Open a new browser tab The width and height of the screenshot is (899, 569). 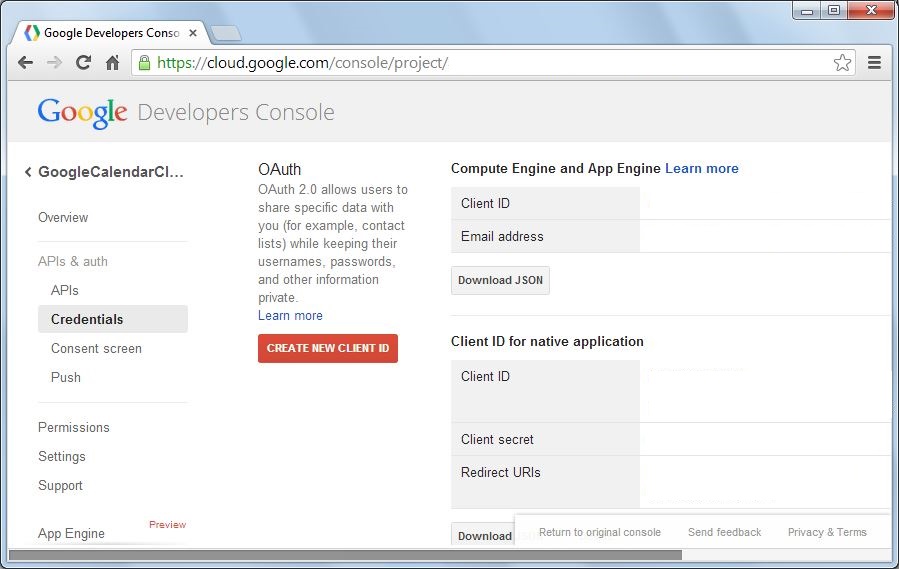226,34
